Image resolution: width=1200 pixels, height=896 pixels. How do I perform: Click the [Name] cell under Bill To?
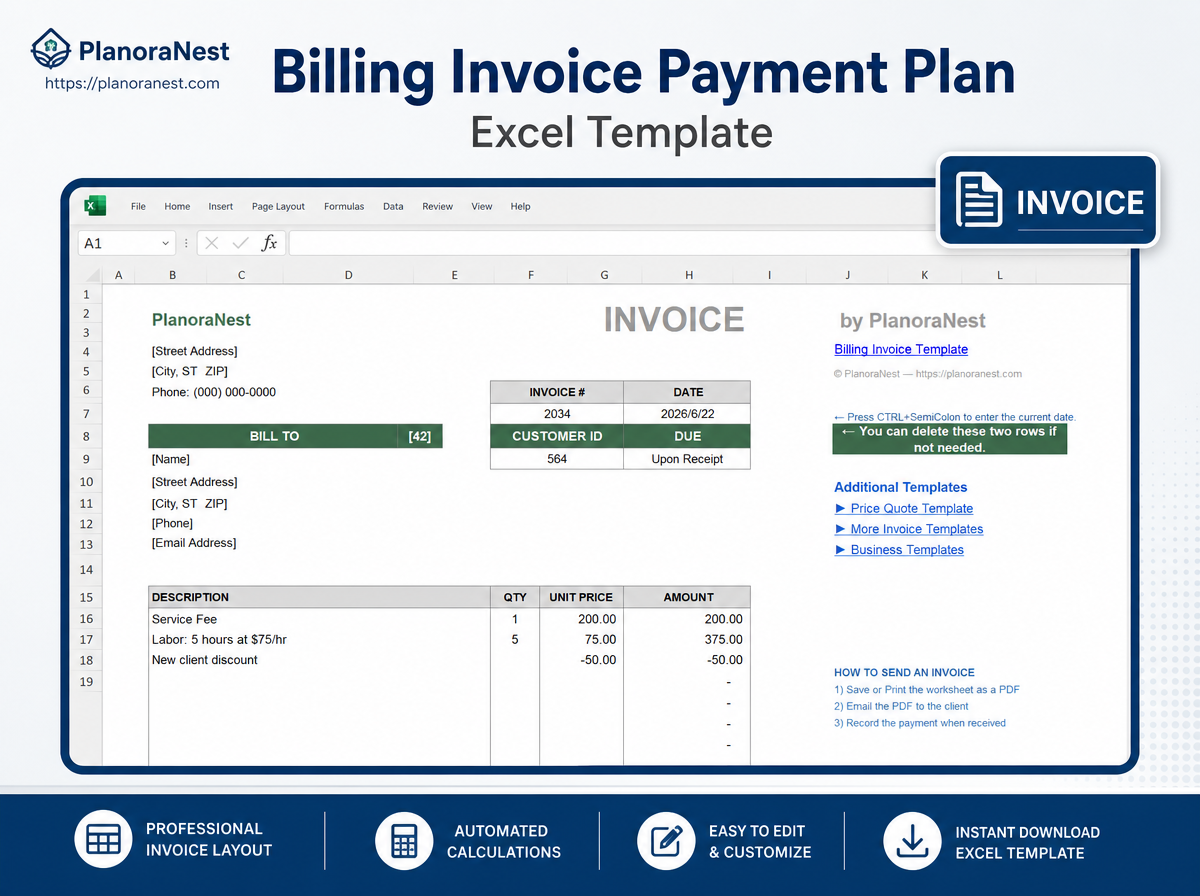coord(171,459)
